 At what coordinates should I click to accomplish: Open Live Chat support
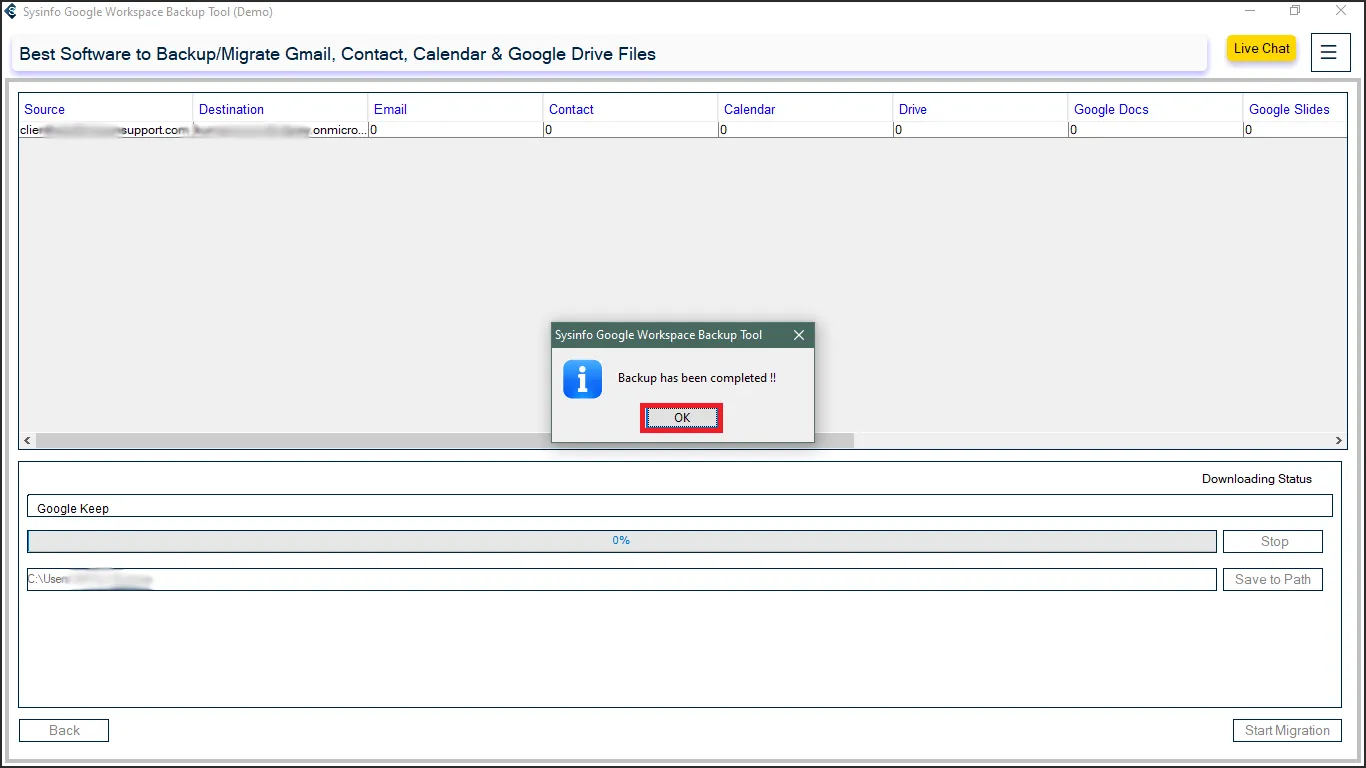(x=1261, y=49)
